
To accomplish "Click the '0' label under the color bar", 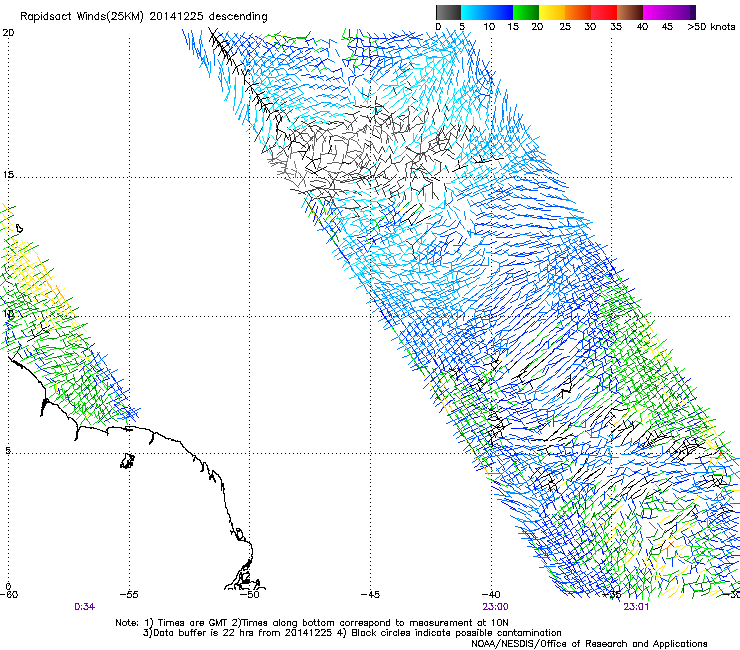I will [x=438, y=27].
